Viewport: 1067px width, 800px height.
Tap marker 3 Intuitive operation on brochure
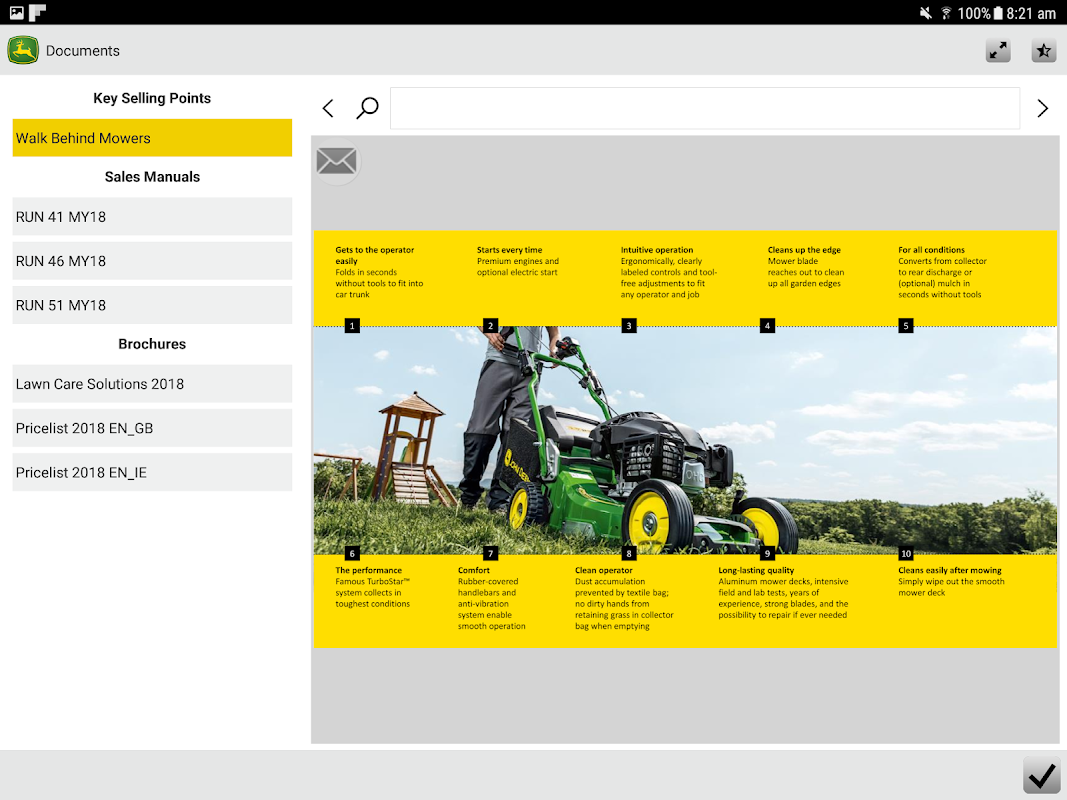coord(629,325)
